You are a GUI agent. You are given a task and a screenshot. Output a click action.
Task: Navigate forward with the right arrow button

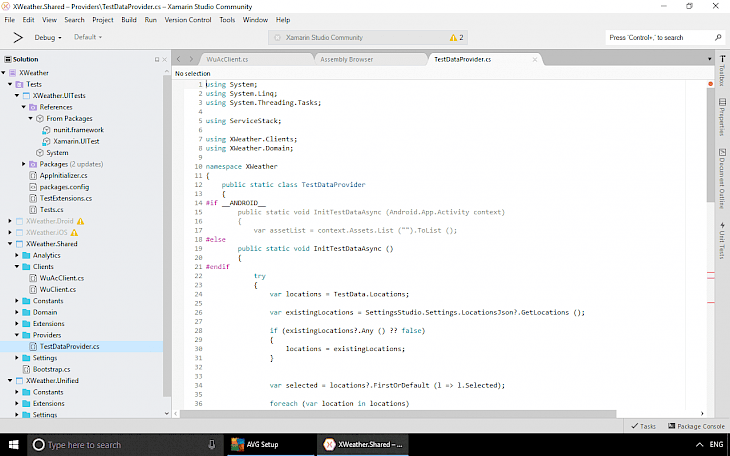[191, 59]
